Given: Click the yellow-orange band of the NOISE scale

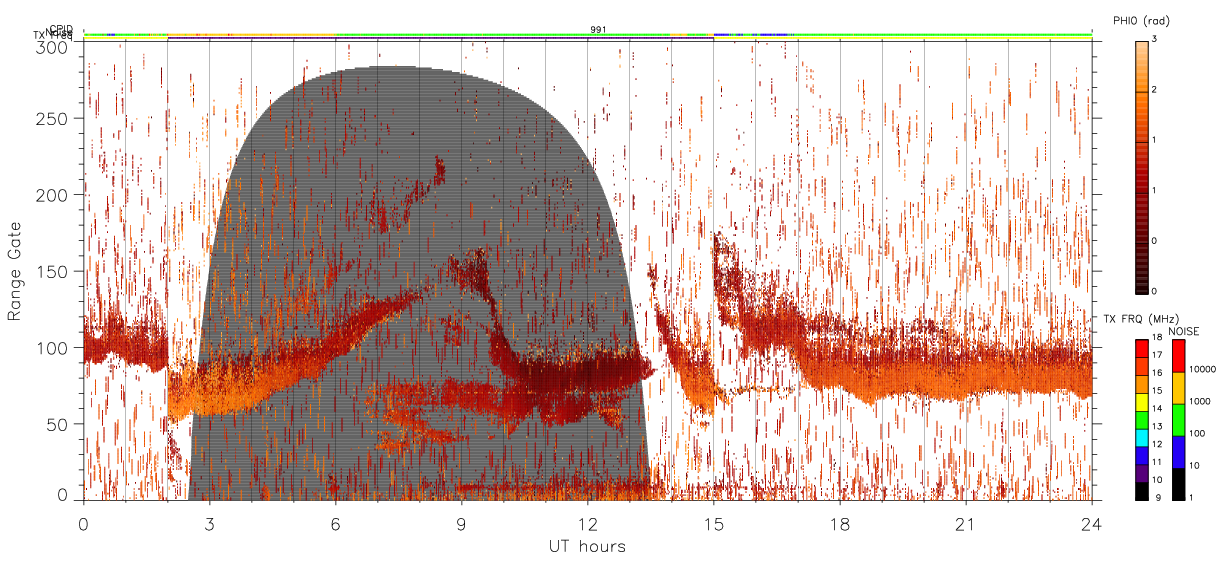Looking at the screenshot, I should click(x=1178, y=388).
